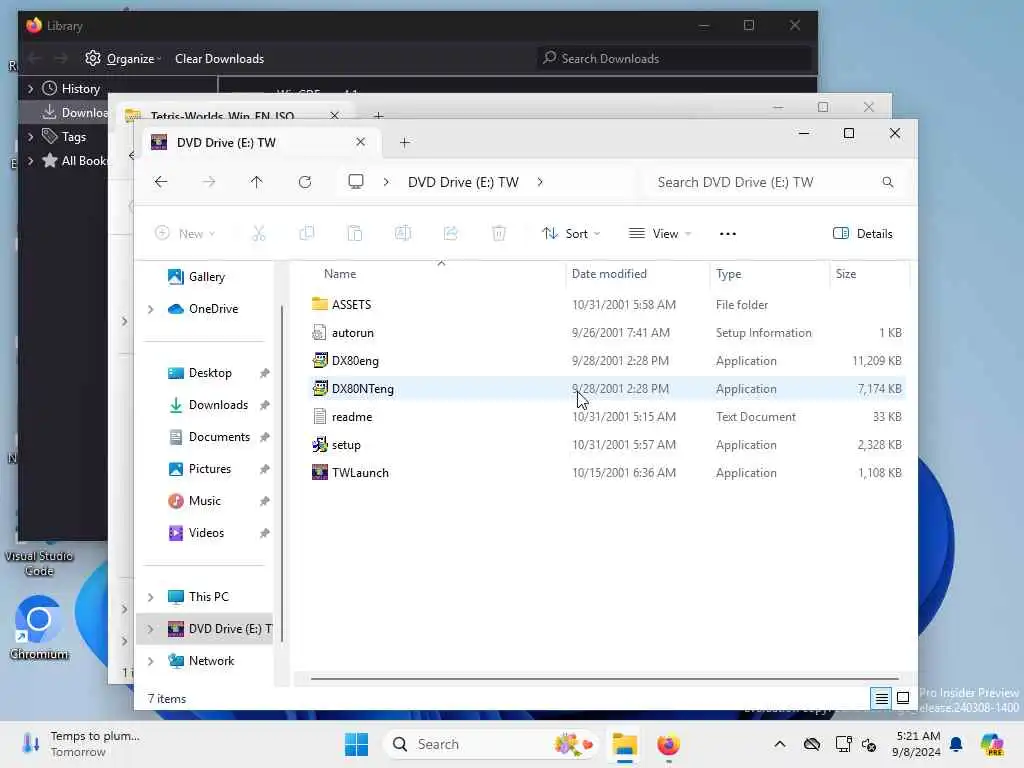
Task: Switch to large thumbnails view icon
Action: click(x=903, y=698)
